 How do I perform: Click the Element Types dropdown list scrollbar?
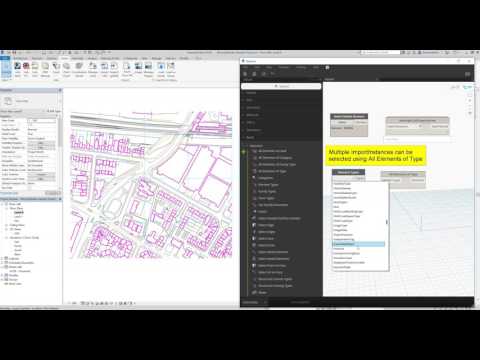[x=387, y=222]
